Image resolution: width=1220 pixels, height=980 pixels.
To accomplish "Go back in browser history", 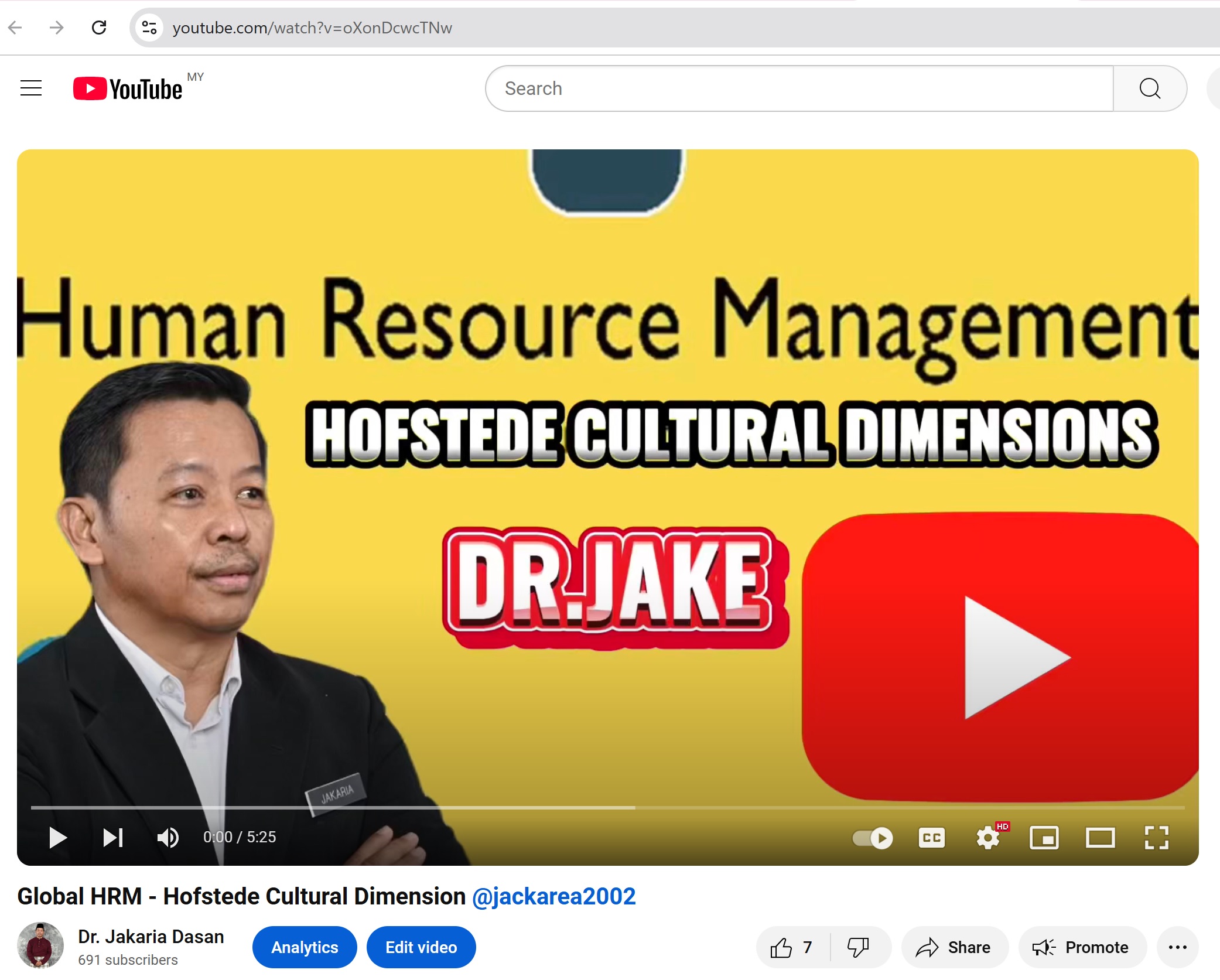I will tap(16, 28).
